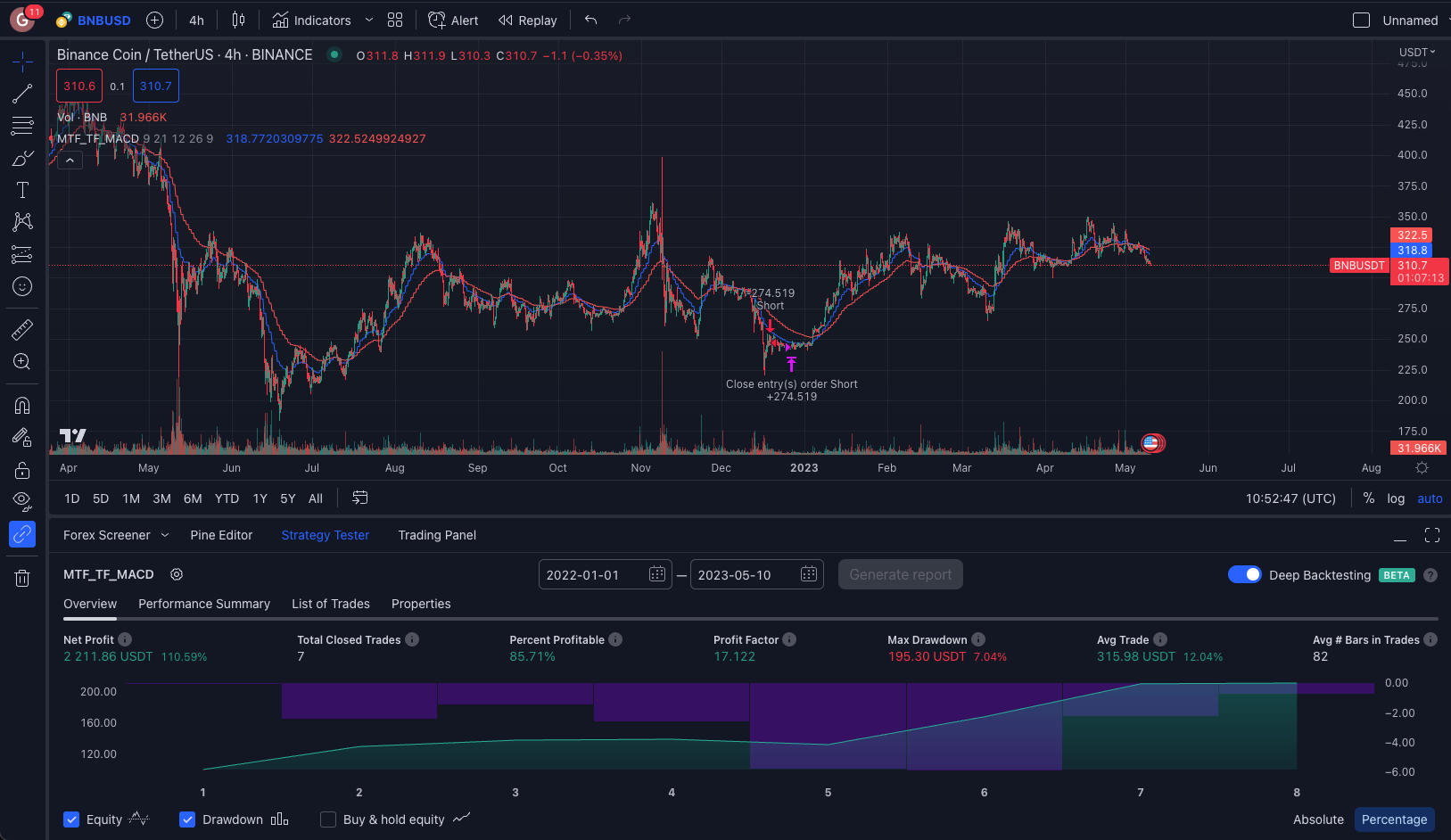Image resolution: width=1451 pixels, height=840 pixels.
Task: Open the 4h interval dropdown
Action: coord(196,20)
